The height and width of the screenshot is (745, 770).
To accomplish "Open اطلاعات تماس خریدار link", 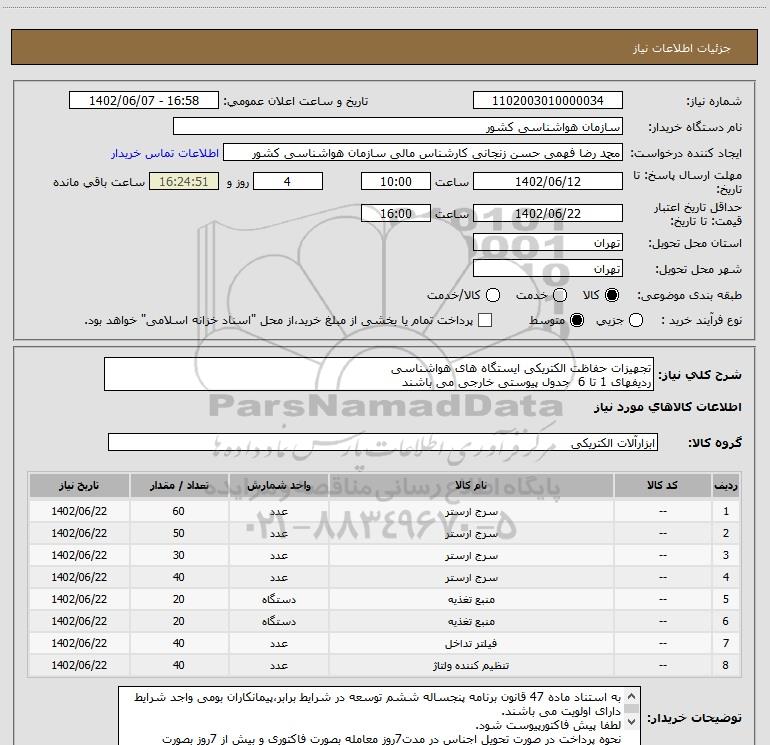I will point(165,153).
